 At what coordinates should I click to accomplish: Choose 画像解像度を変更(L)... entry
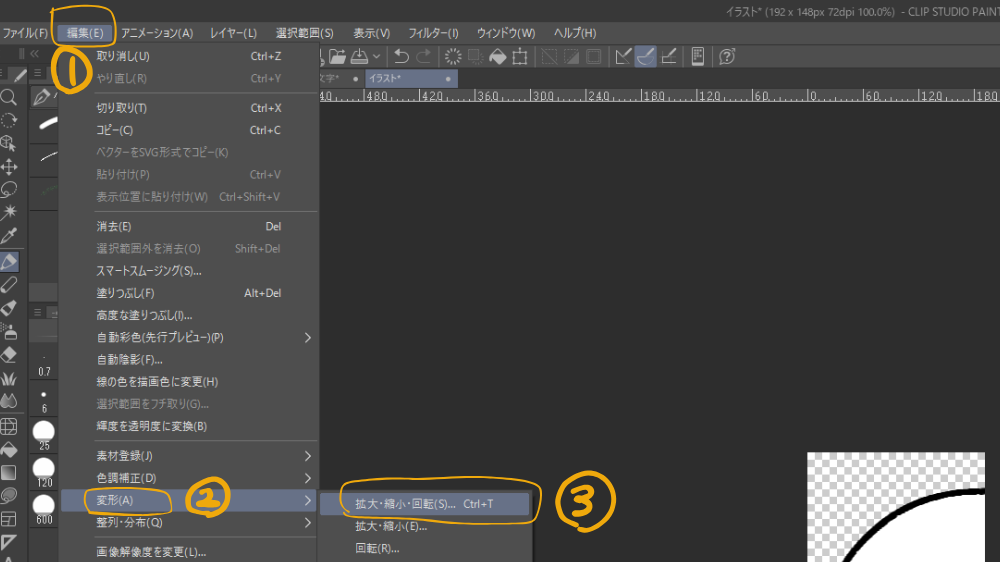tap(189, 552)
